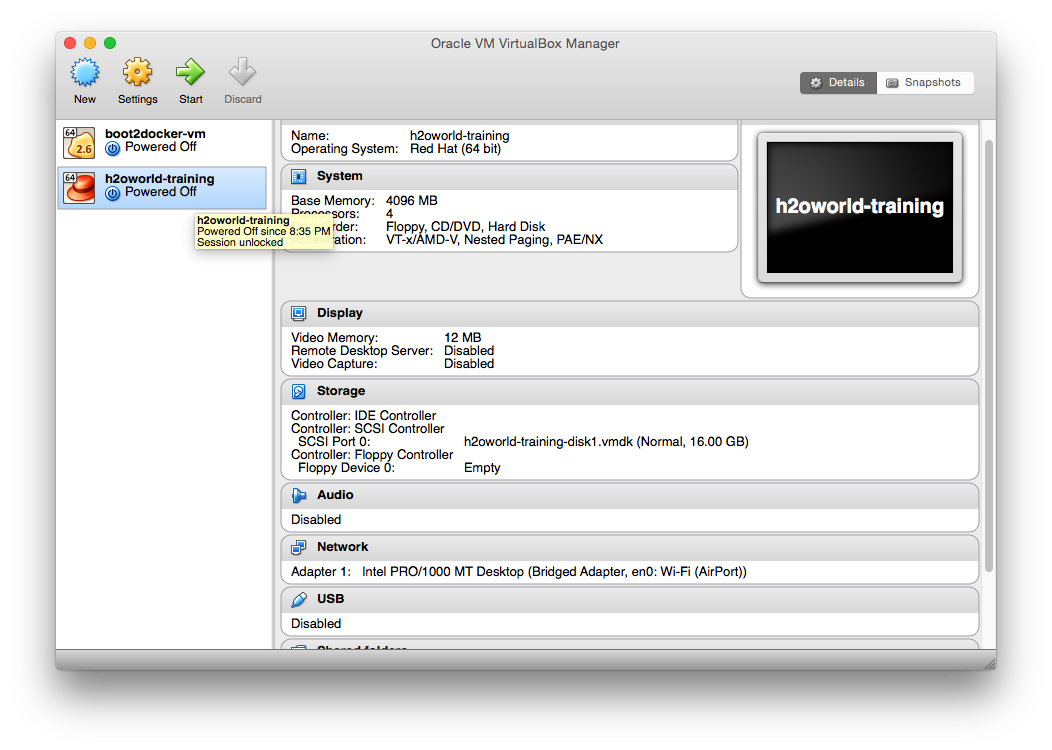The image size is (1052, 750).
Task: Click the power state icon under boot2docker-vm
Action: click(113, 148)
